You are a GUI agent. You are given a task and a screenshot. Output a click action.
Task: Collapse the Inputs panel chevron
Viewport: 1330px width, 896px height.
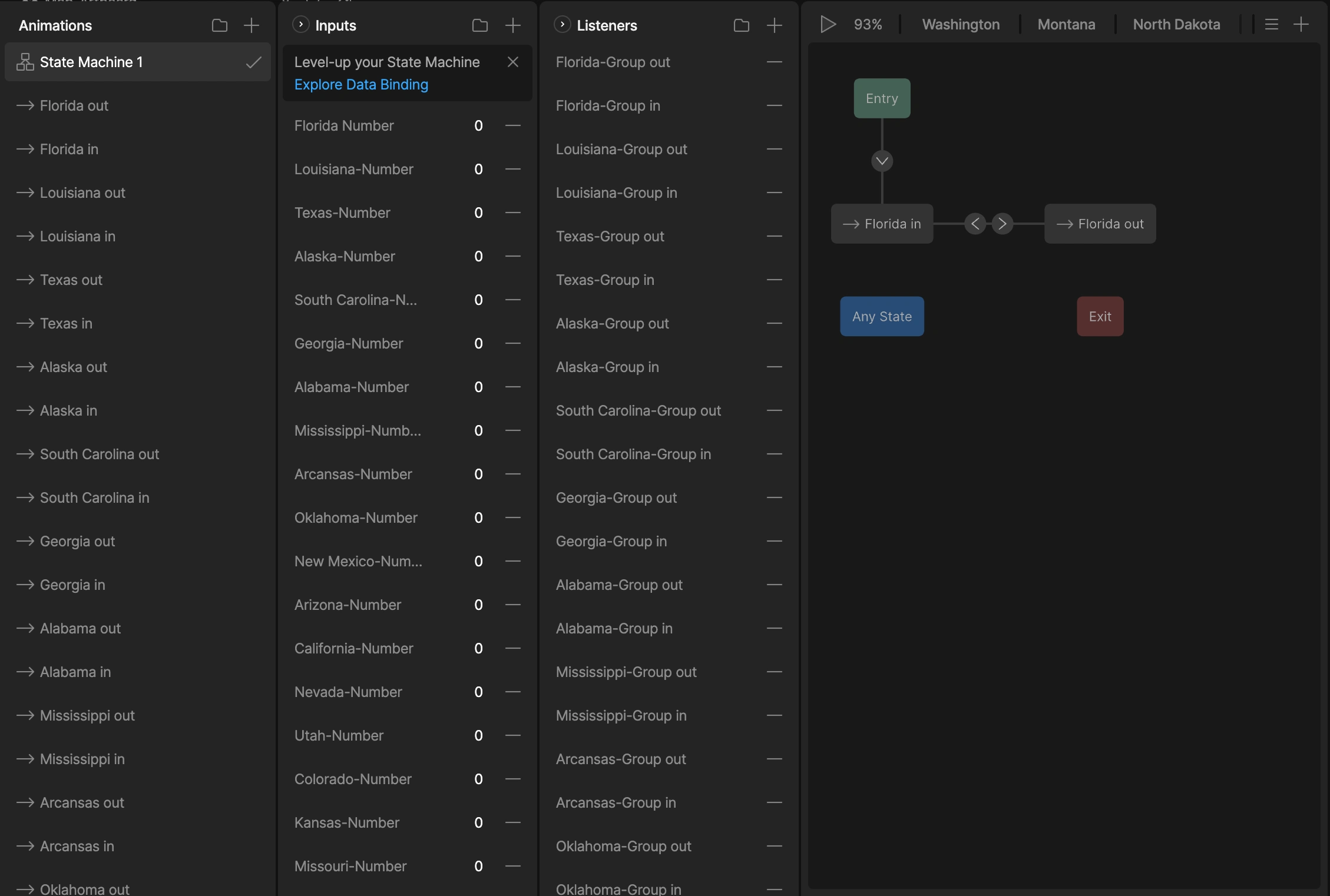pos(301,24)
